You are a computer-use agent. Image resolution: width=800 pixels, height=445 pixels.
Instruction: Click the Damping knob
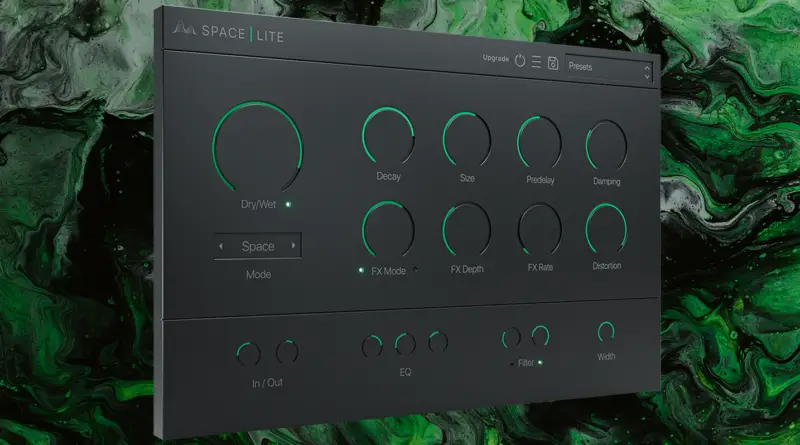pyautogui.click(x=606, y=146)
